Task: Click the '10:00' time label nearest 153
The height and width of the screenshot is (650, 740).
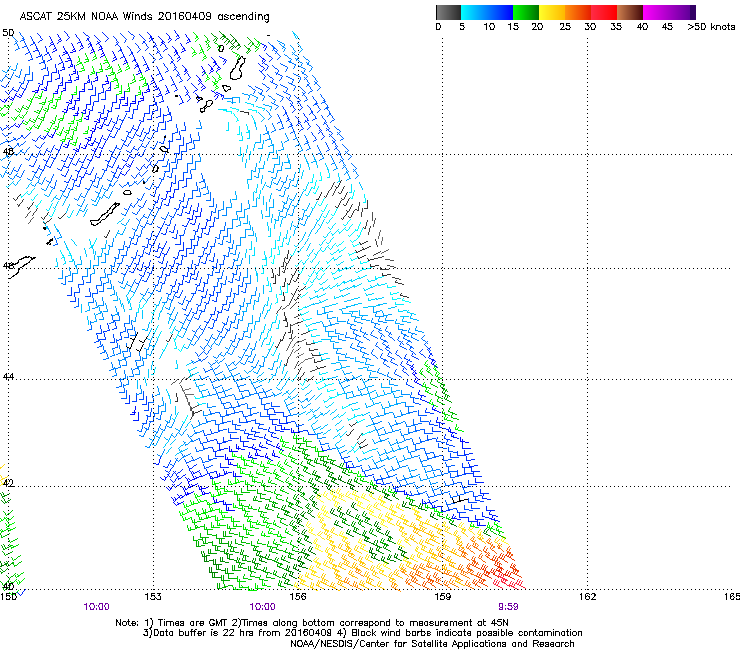Action: coord(96,607)
